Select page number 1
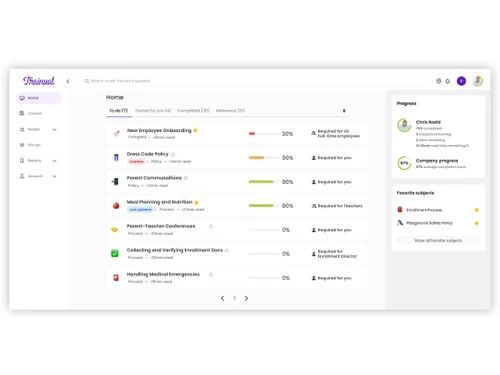The width and height of the screenshot is (500, 375). tap(234, 298)
